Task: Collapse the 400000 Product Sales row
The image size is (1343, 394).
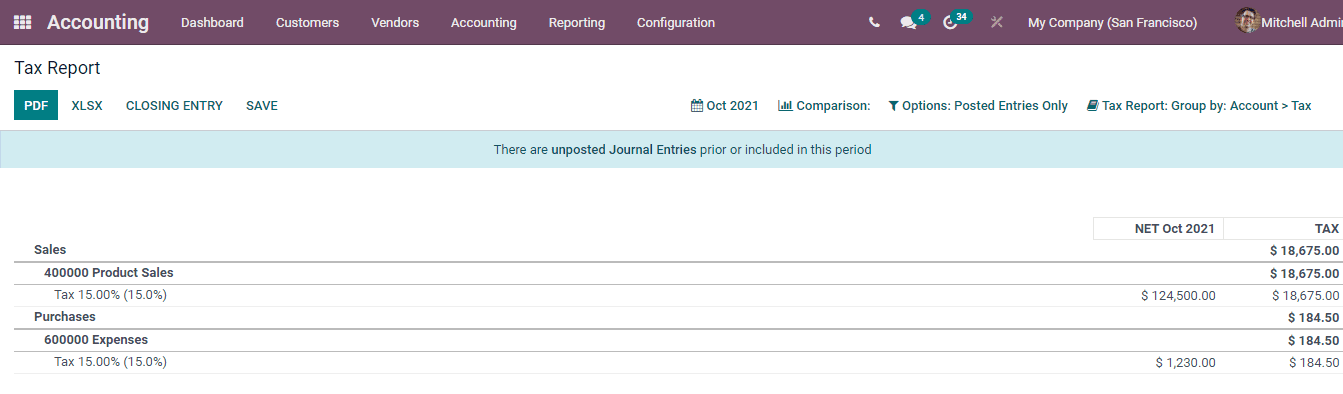Action: (678, 273)
